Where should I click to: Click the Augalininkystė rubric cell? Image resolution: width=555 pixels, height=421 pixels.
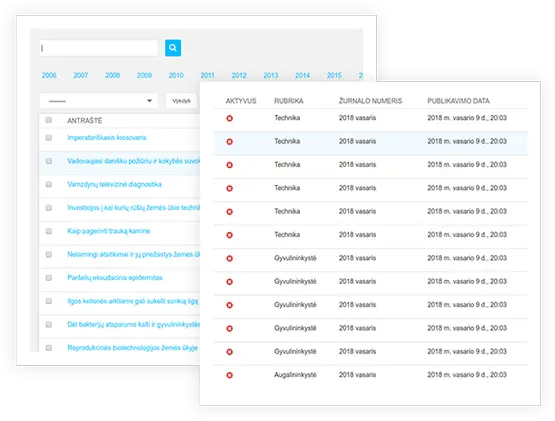click(295, 375)
